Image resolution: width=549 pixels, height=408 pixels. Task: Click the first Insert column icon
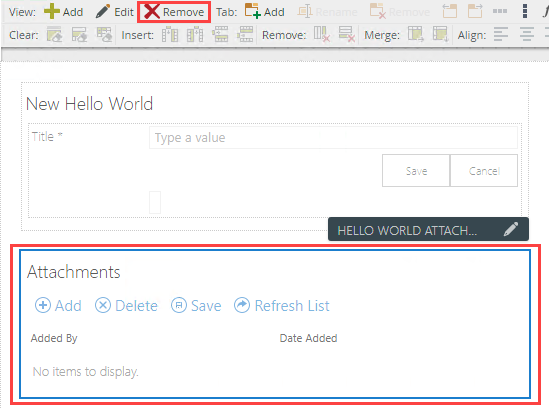pyautogui.click(x=170, y=35)
